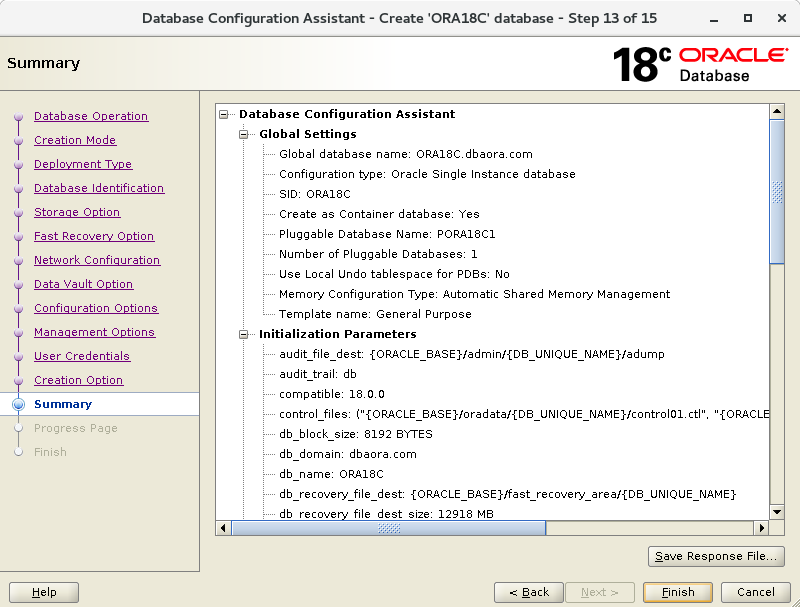Select db_block_size: 8192 BYTES row
800x607 pixels.
click(x=356, y=434)
